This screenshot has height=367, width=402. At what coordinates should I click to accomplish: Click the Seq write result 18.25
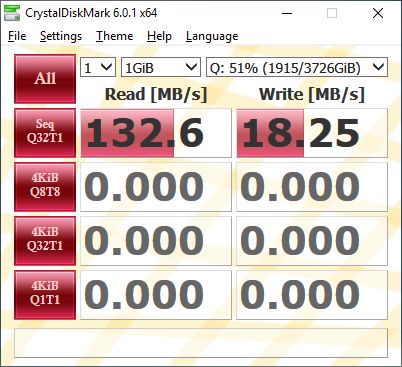tap(312, 133)
